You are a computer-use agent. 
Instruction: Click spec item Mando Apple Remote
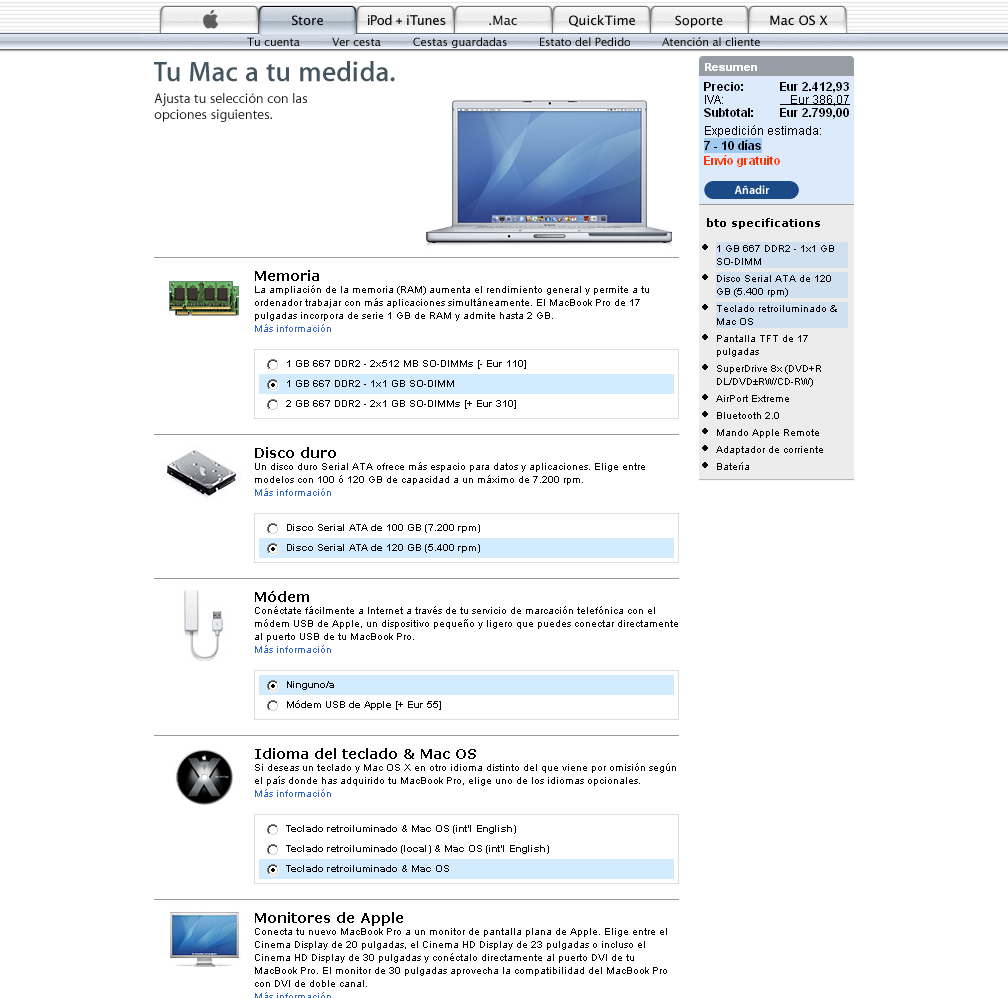tap(768, 433)
